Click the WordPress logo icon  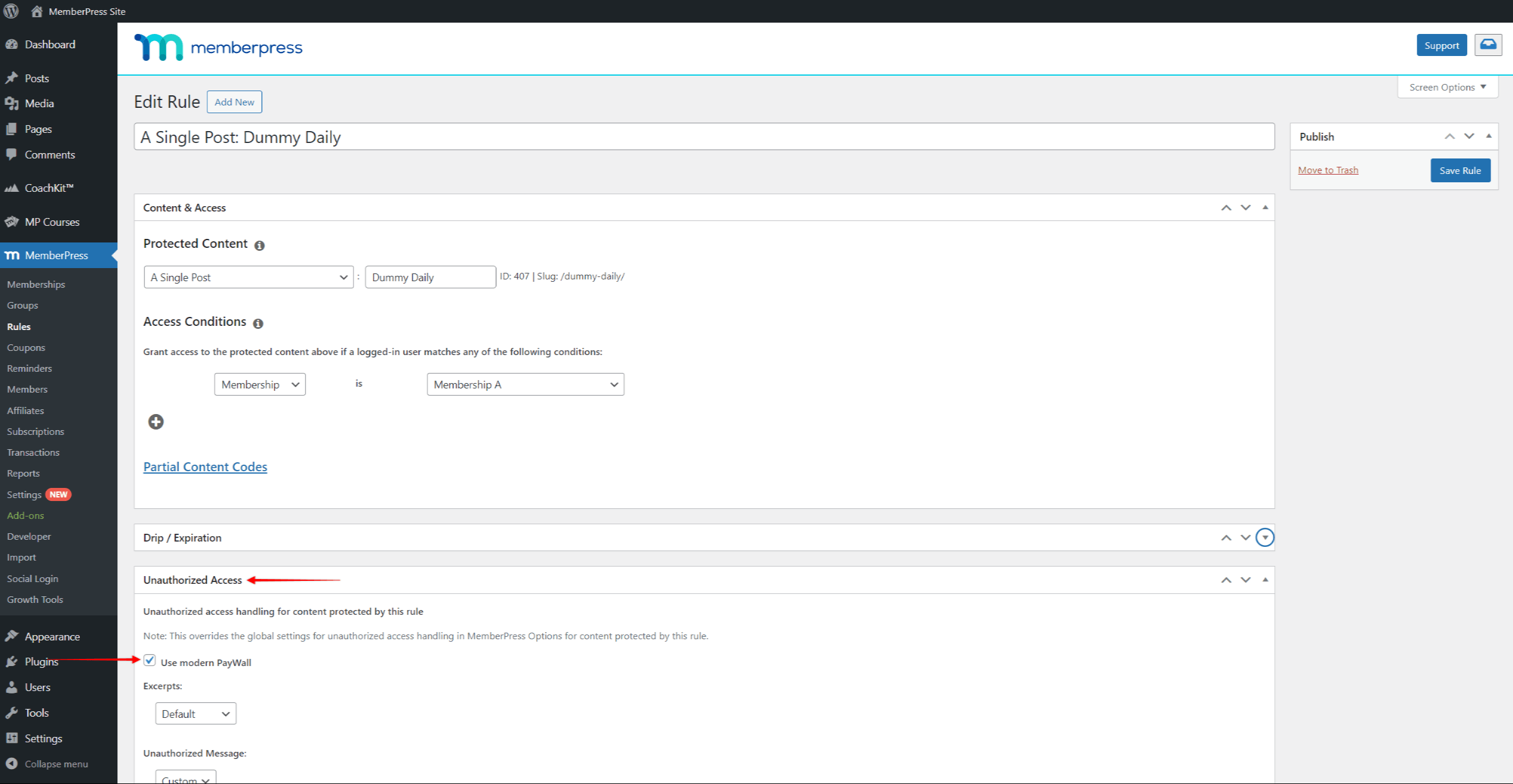coord(11,11)
